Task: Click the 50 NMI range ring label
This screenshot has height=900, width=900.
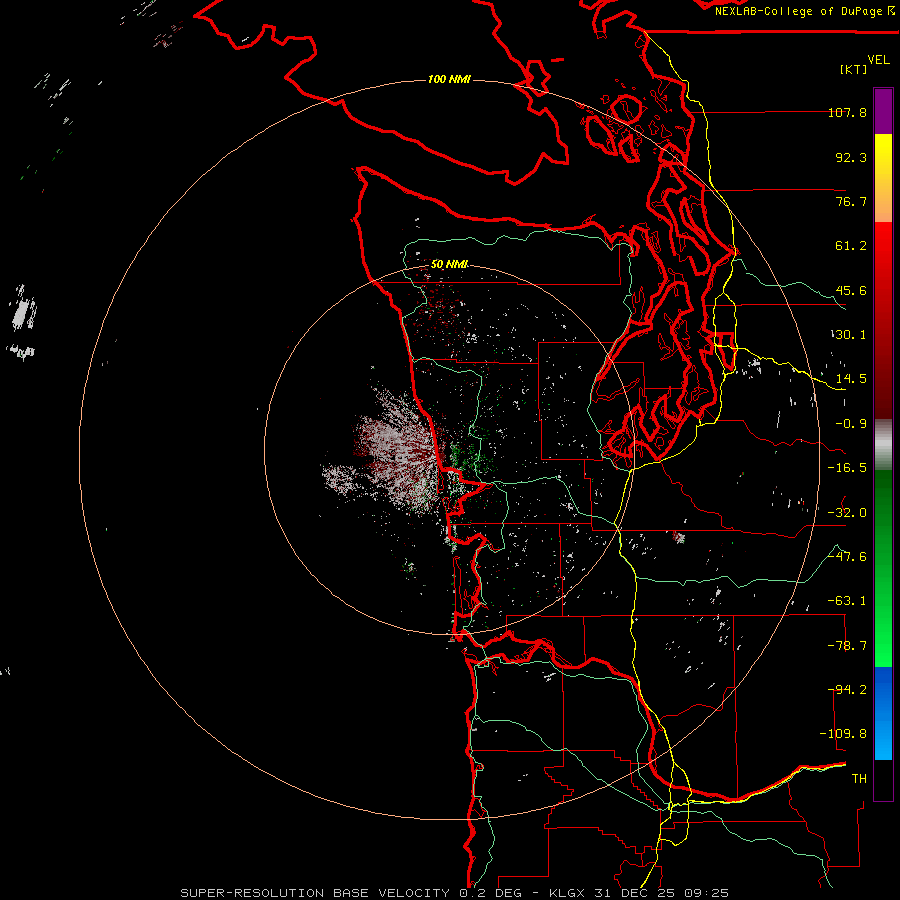Action: coord(449,265)
